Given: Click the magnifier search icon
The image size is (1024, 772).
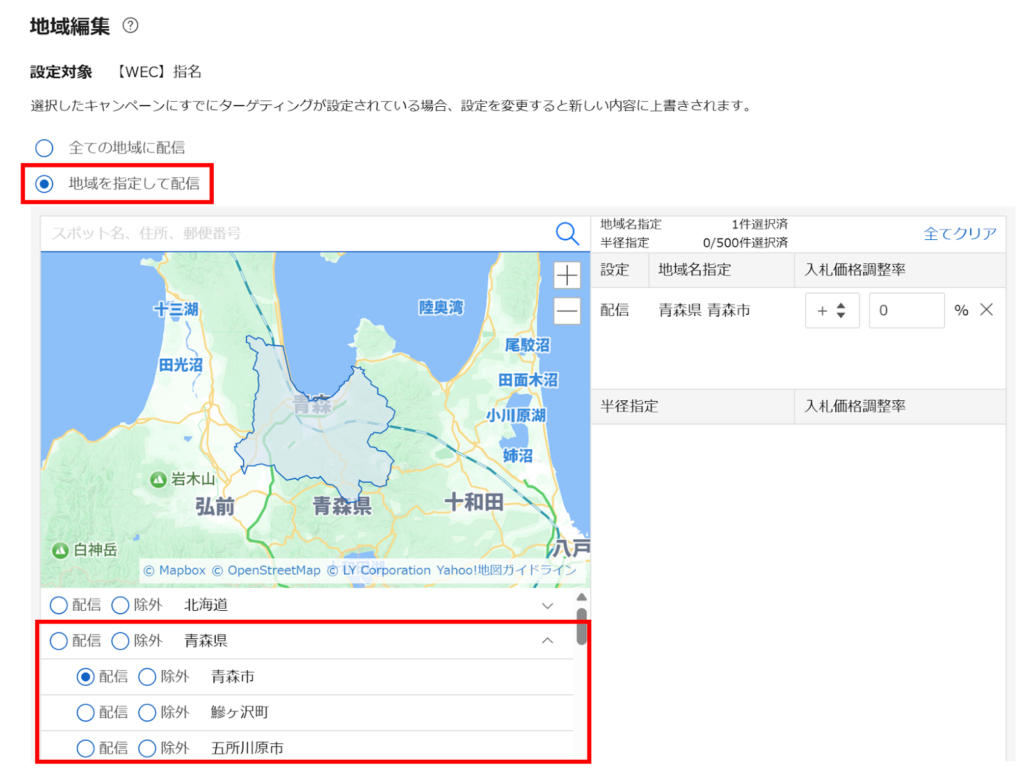Looking at the screenshot, I should click(x=567, y=234).
